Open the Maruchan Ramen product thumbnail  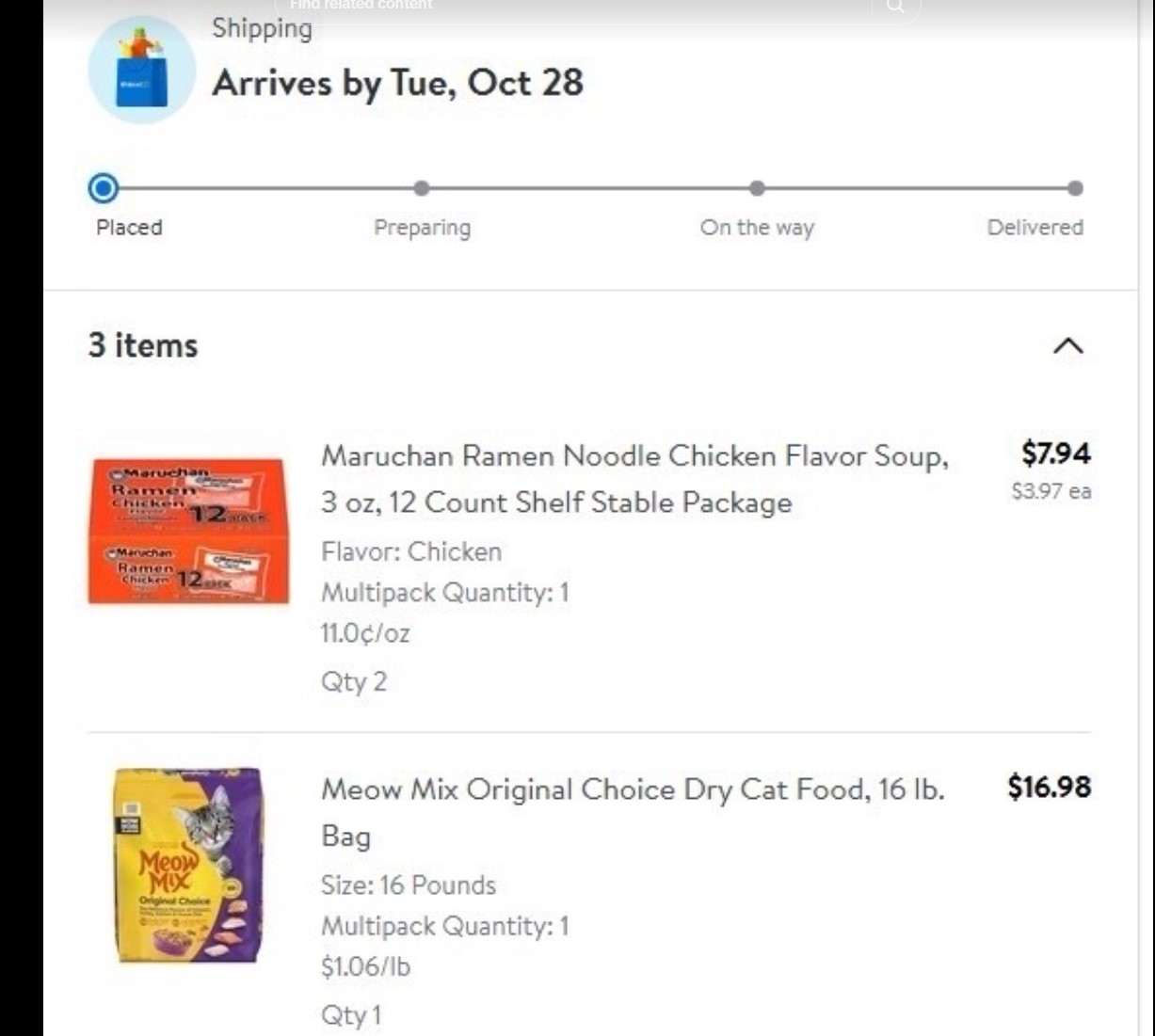click(188, 531)
